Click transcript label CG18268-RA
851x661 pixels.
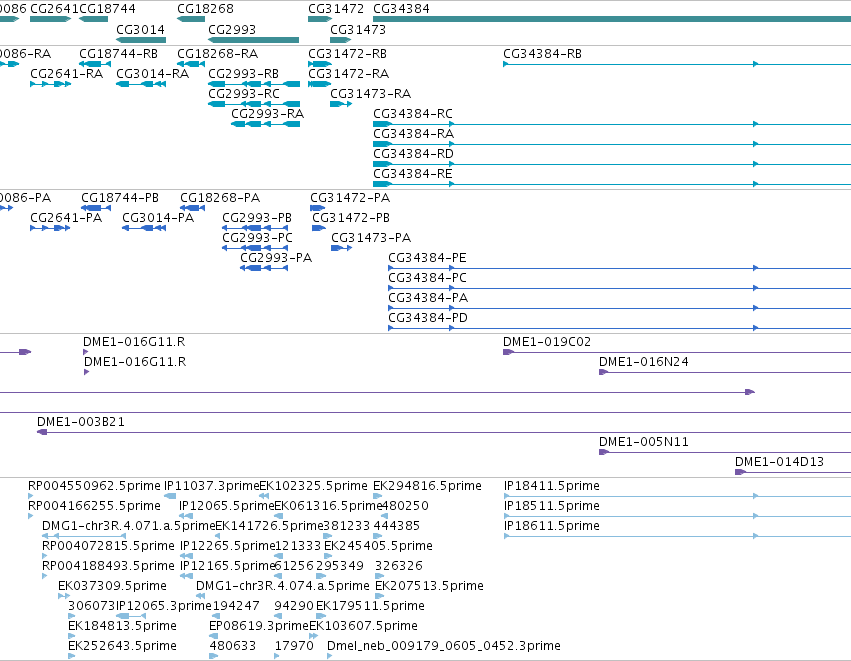tap(218, 54)
